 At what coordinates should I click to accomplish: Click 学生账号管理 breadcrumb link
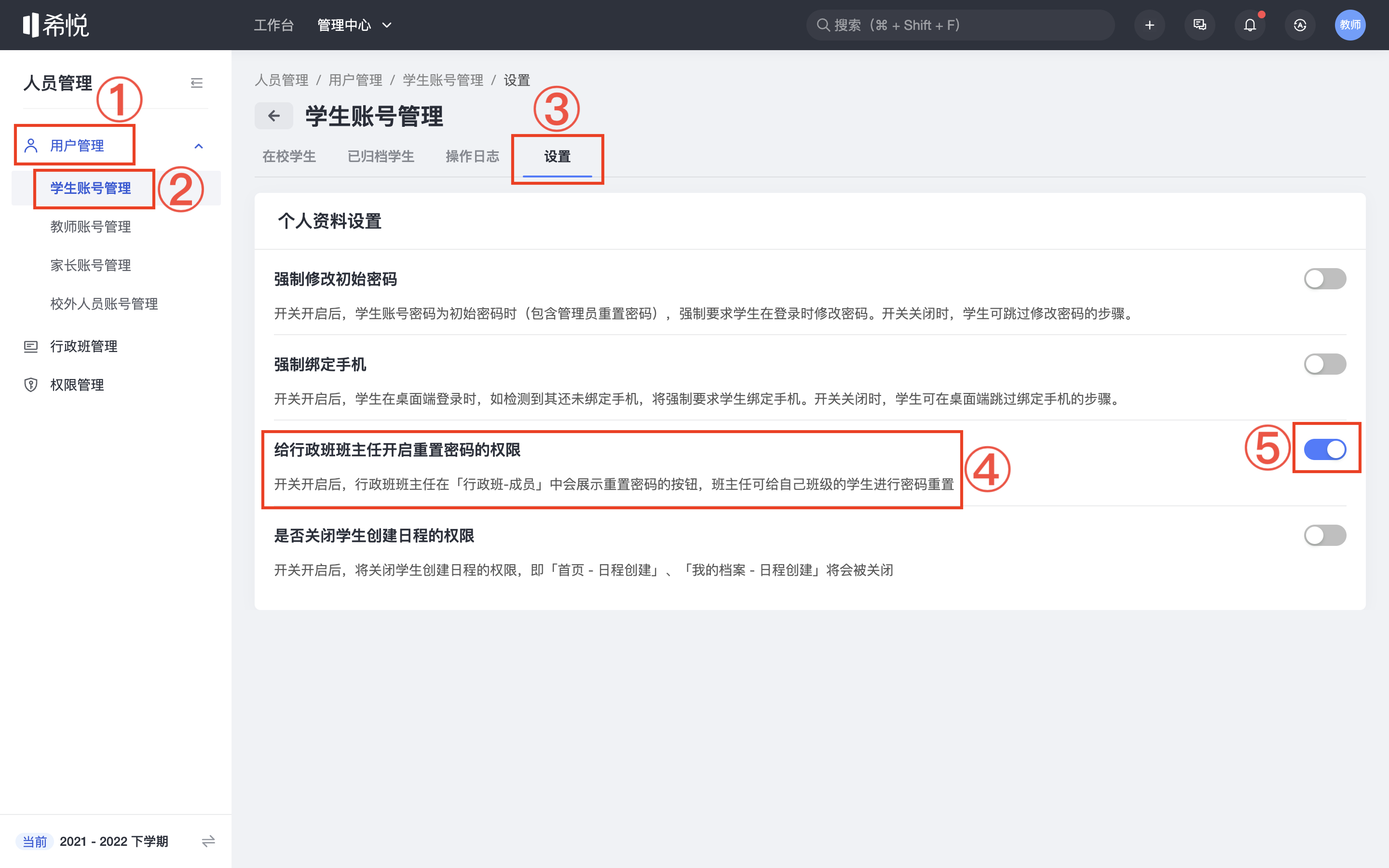point(443,80)
